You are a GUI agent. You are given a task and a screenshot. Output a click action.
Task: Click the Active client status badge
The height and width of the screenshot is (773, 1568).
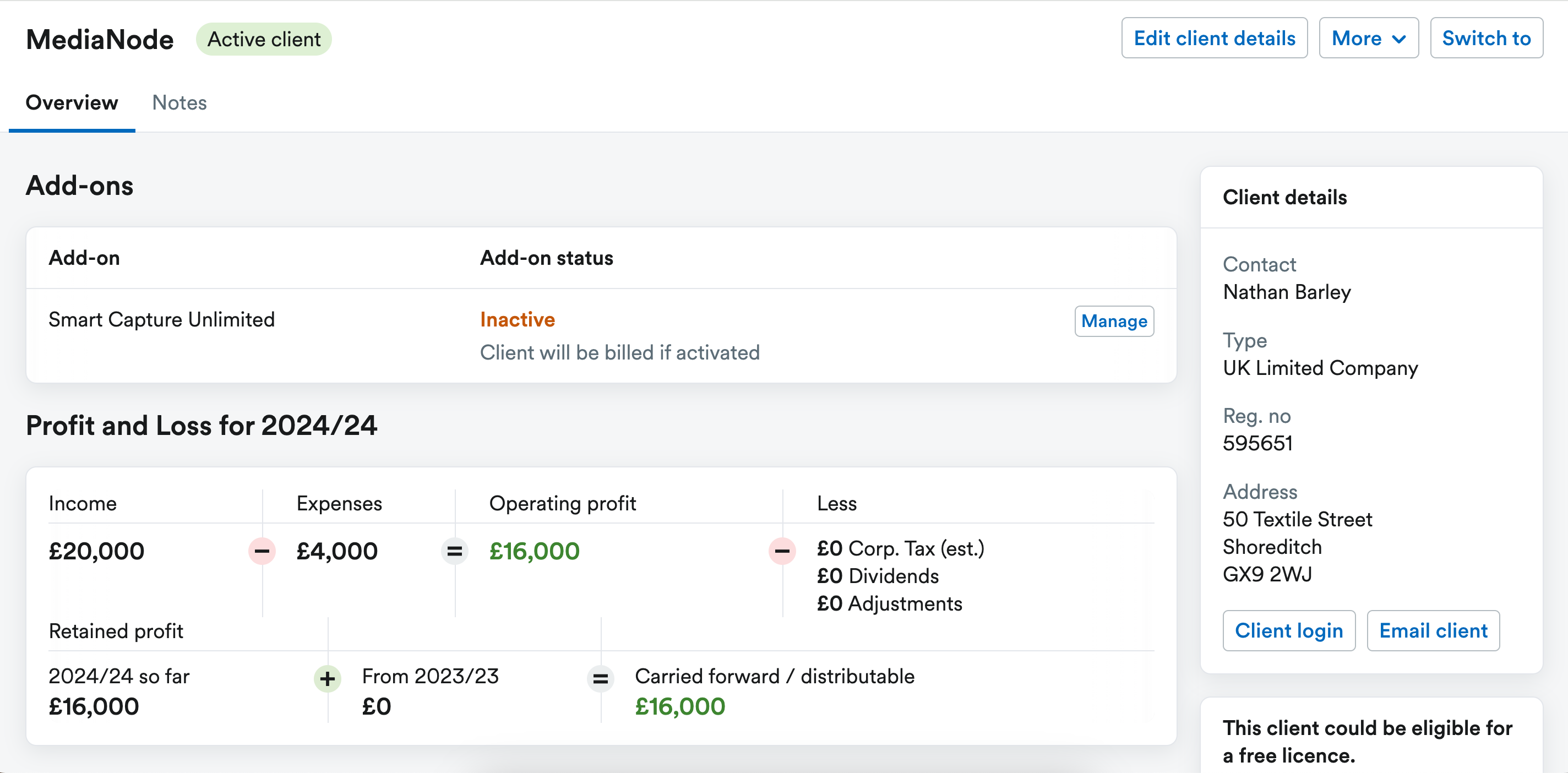pyautogui.click(x=264, y=39)
